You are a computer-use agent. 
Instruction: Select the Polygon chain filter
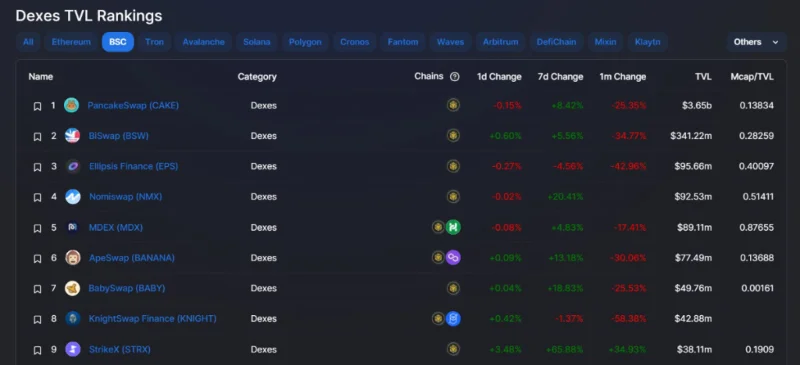305,42
